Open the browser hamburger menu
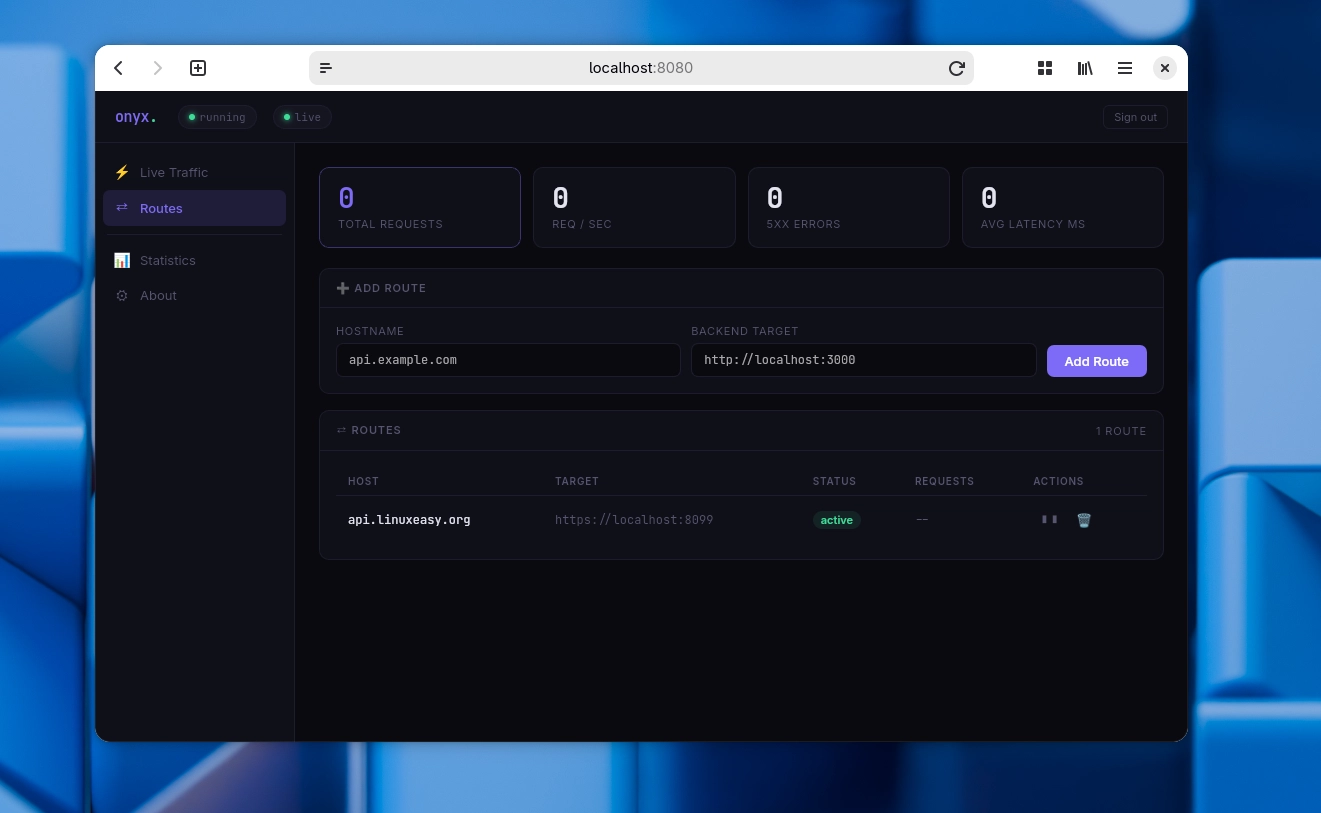The width and height of the screenshot is (1321, 813). [1125, 68]
